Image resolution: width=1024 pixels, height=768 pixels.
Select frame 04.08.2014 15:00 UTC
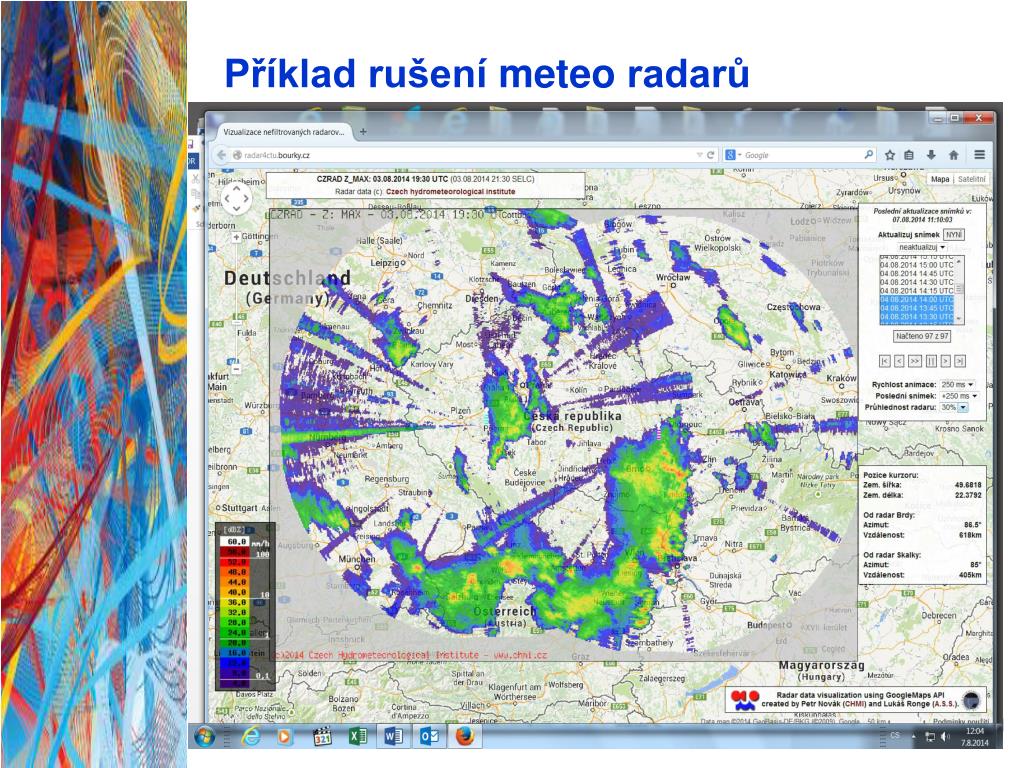(916, 265)
